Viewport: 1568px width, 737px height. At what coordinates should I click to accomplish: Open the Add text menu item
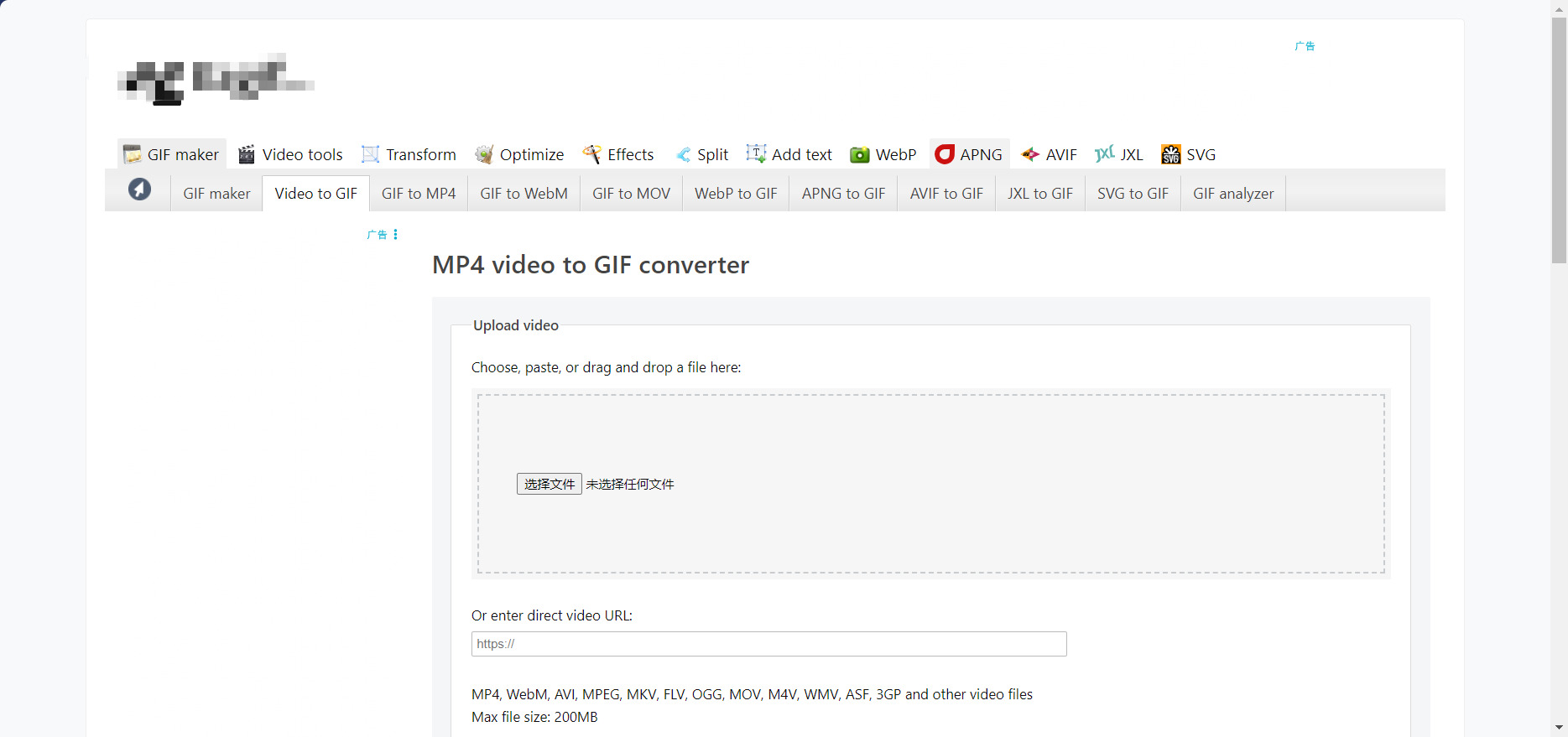[789, 154]
